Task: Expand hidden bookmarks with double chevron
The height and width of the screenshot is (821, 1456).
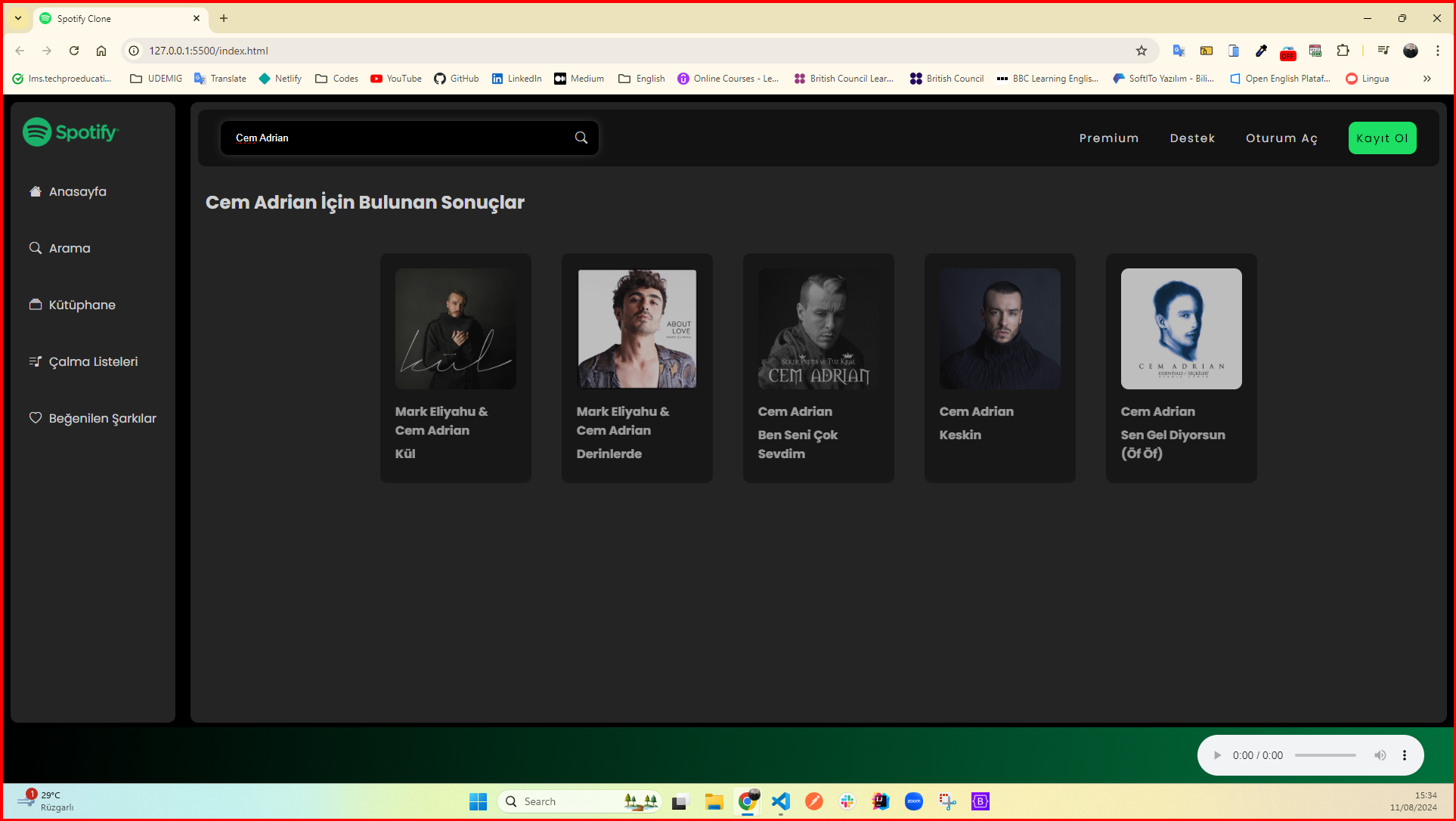Action: tap(1427, 79)
